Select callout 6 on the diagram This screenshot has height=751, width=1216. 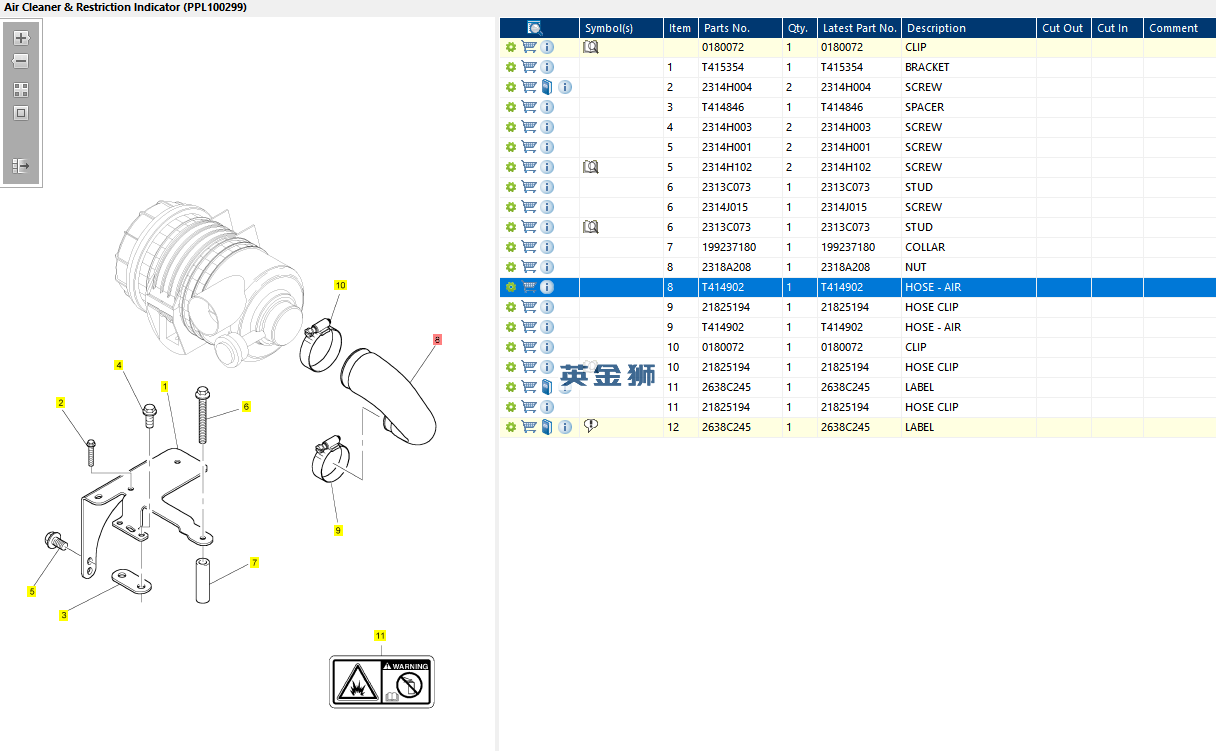pyautogui.click(x=246, y=406)
